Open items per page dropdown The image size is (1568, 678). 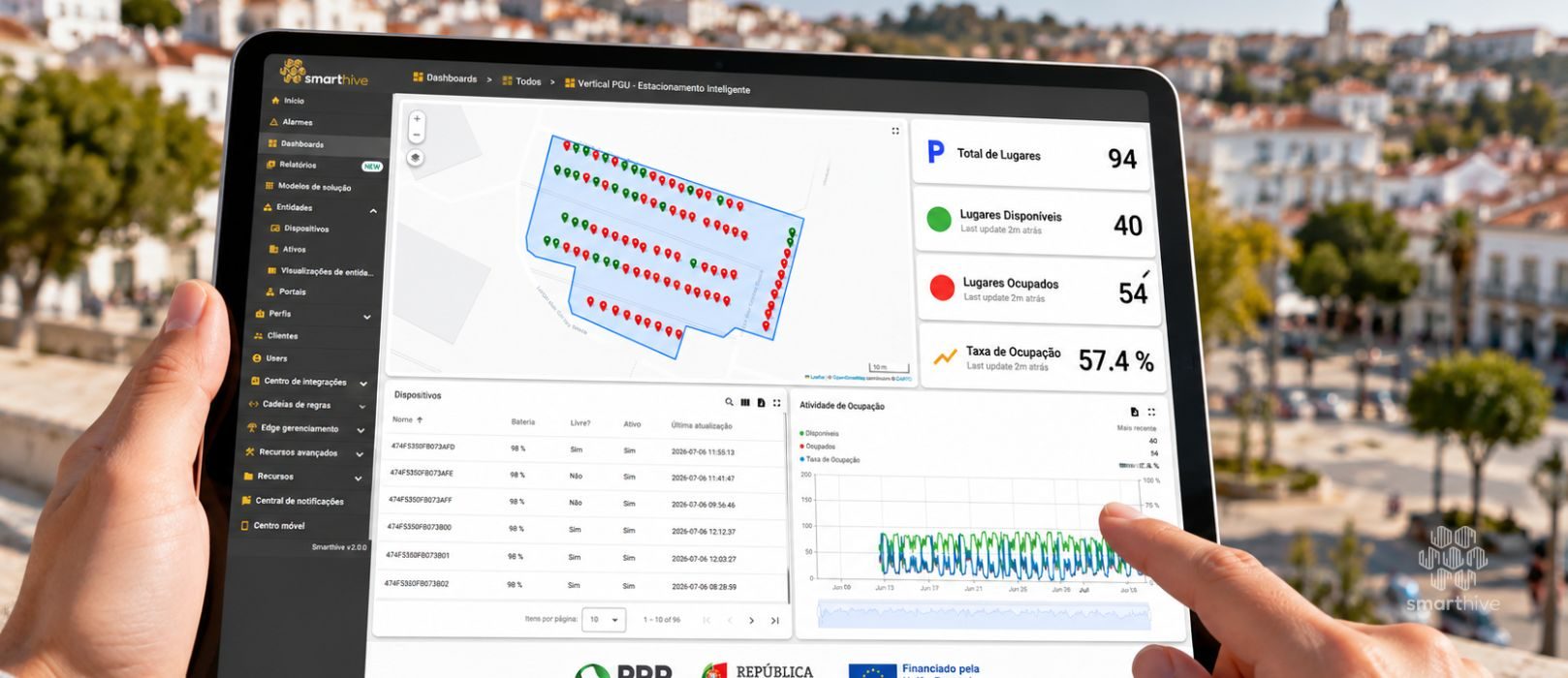604,619
